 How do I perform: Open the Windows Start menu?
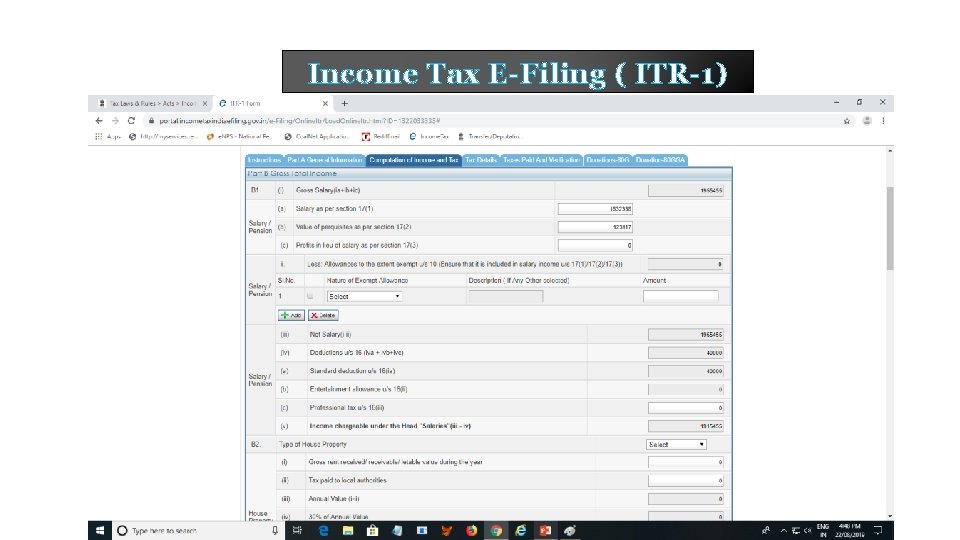coord(100,531)
